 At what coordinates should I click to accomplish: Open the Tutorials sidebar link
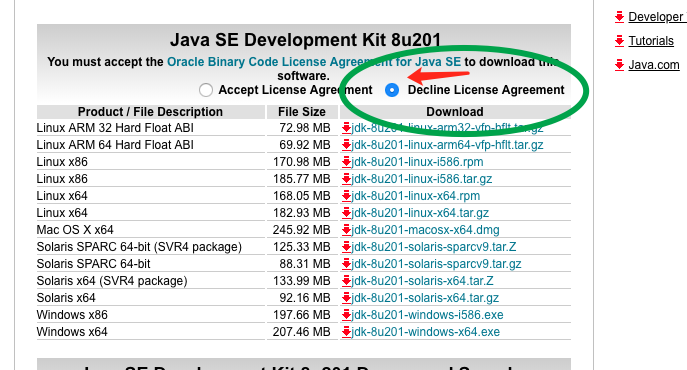pos(651,41)
